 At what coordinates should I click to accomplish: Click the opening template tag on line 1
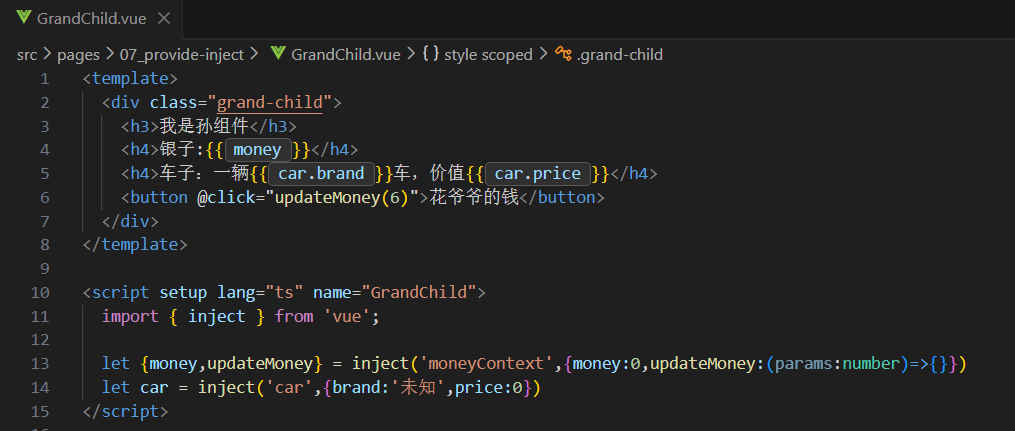[130, 79]
